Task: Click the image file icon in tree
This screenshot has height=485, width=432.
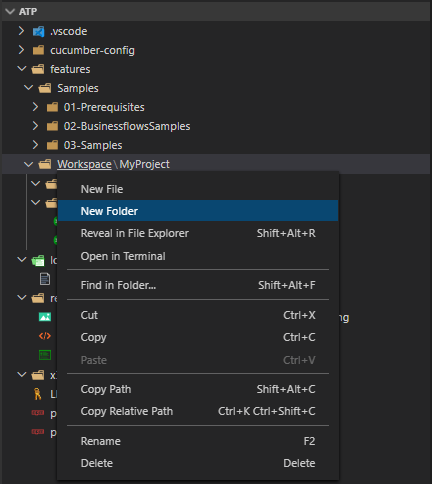Action: [45, 317]
